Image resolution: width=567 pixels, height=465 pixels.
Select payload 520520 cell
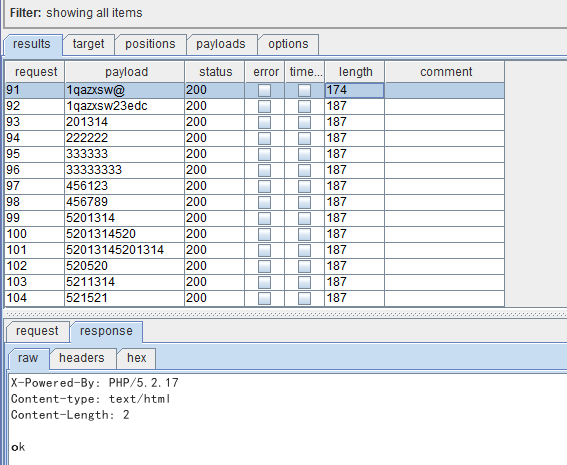coord(125,266)
